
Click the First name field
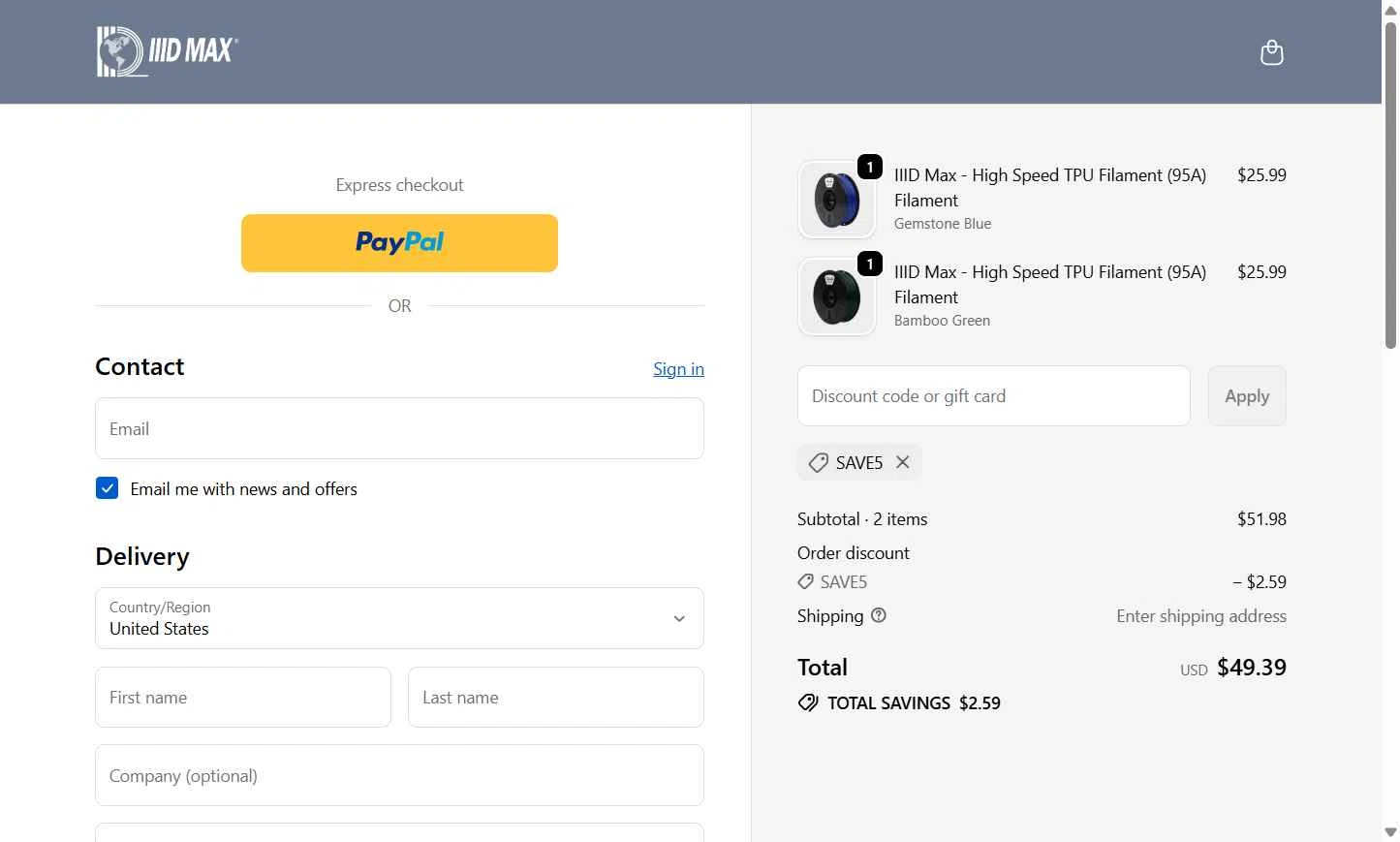click(243, 697)
